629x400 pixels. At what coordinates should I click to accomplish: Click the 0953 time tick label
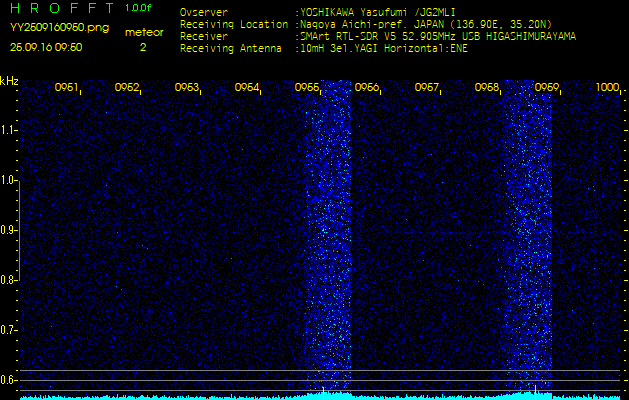point(187,87)
